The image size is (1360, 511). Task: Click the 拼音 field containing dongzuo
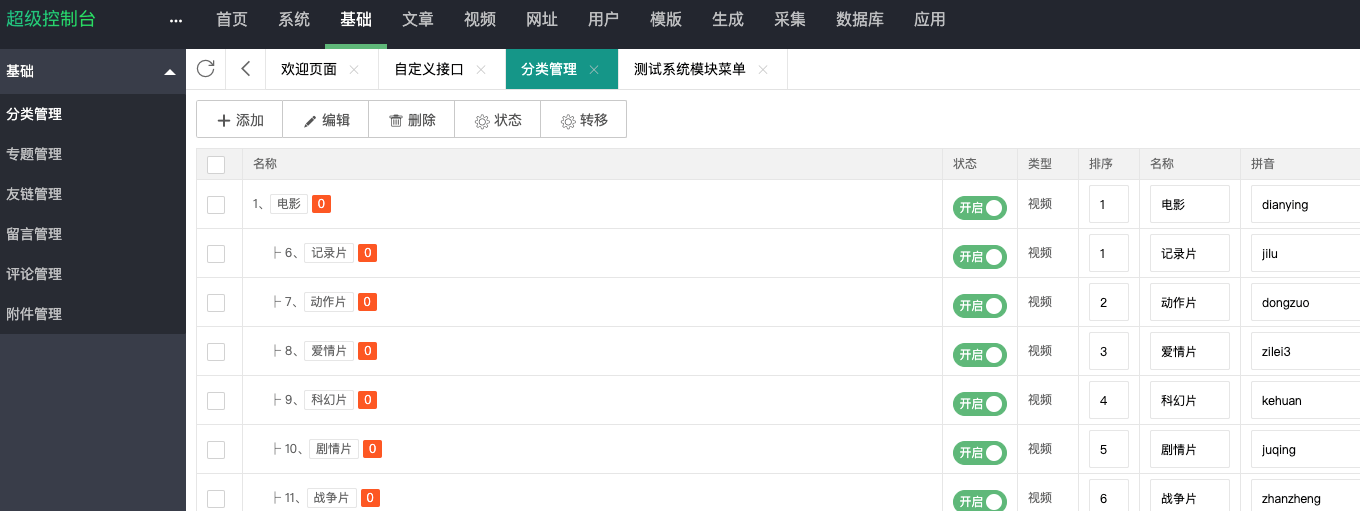click(x=1305, y=302)
